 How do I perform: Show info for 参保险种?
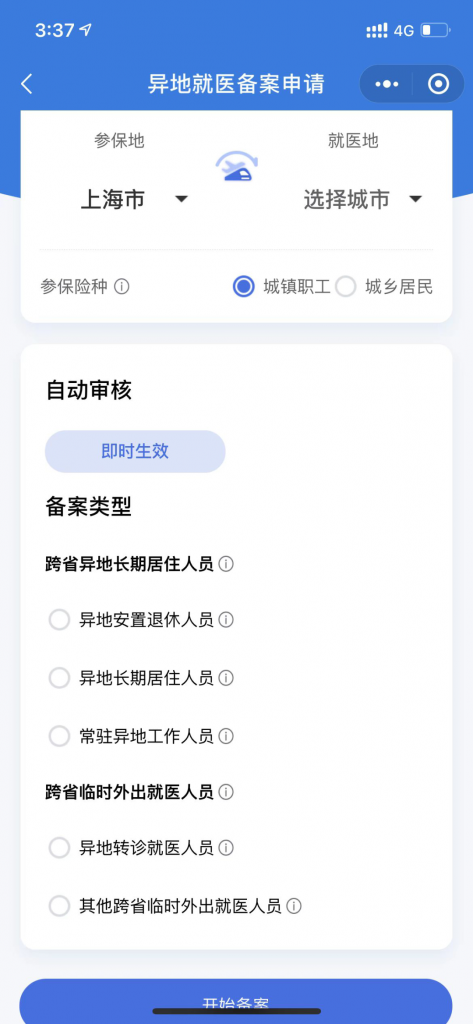(122, 287)
